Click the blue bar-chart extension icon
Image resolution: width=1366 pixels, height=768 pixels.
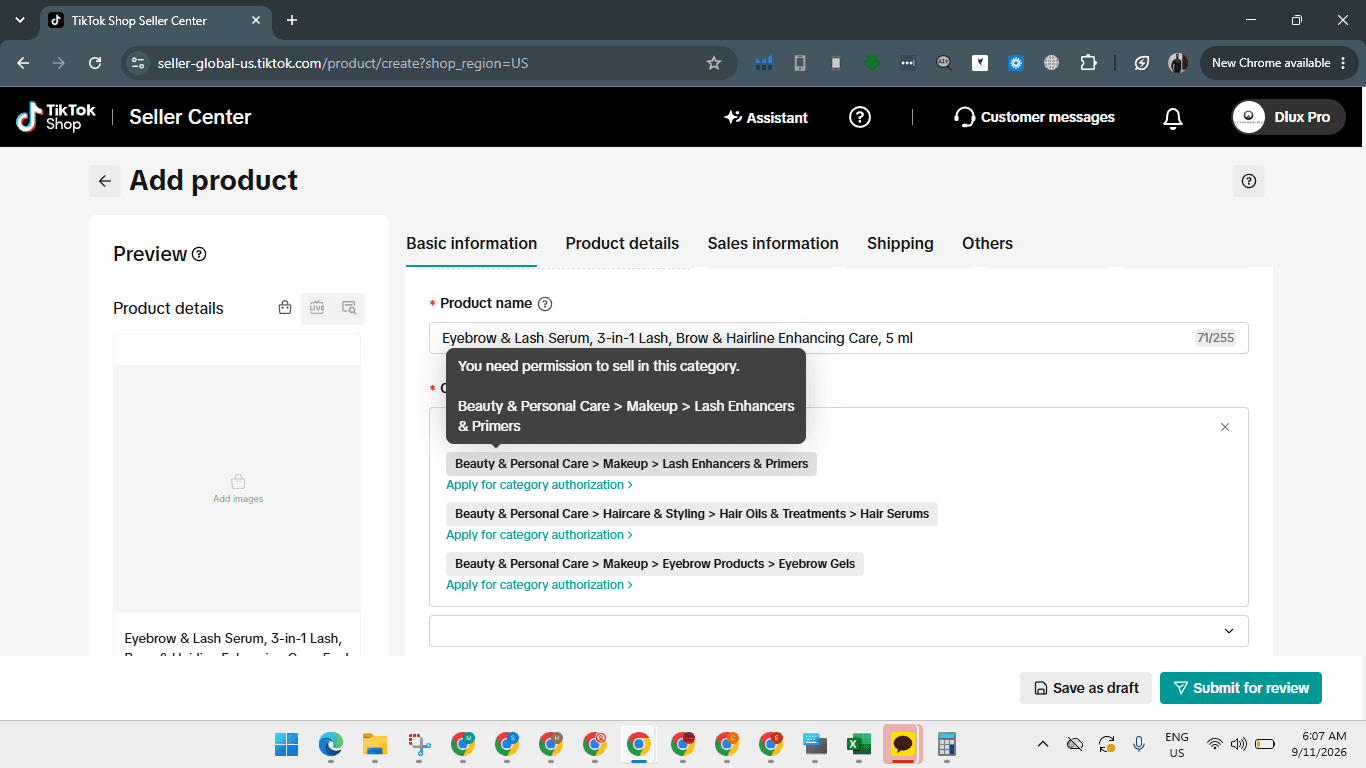pyautogui.click(x=764, y=63)
